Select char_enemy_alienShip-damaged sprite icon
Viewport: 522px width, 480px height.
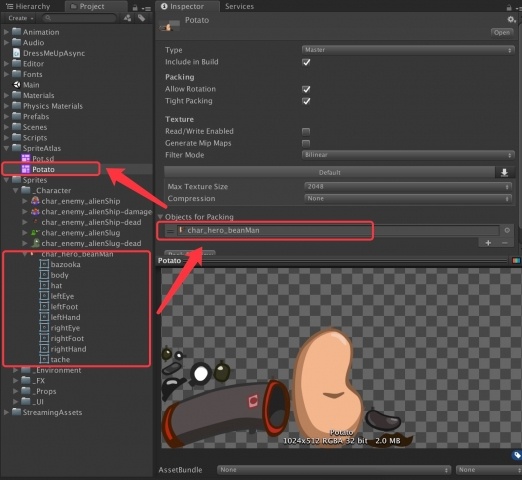click(x=35, y=212)
